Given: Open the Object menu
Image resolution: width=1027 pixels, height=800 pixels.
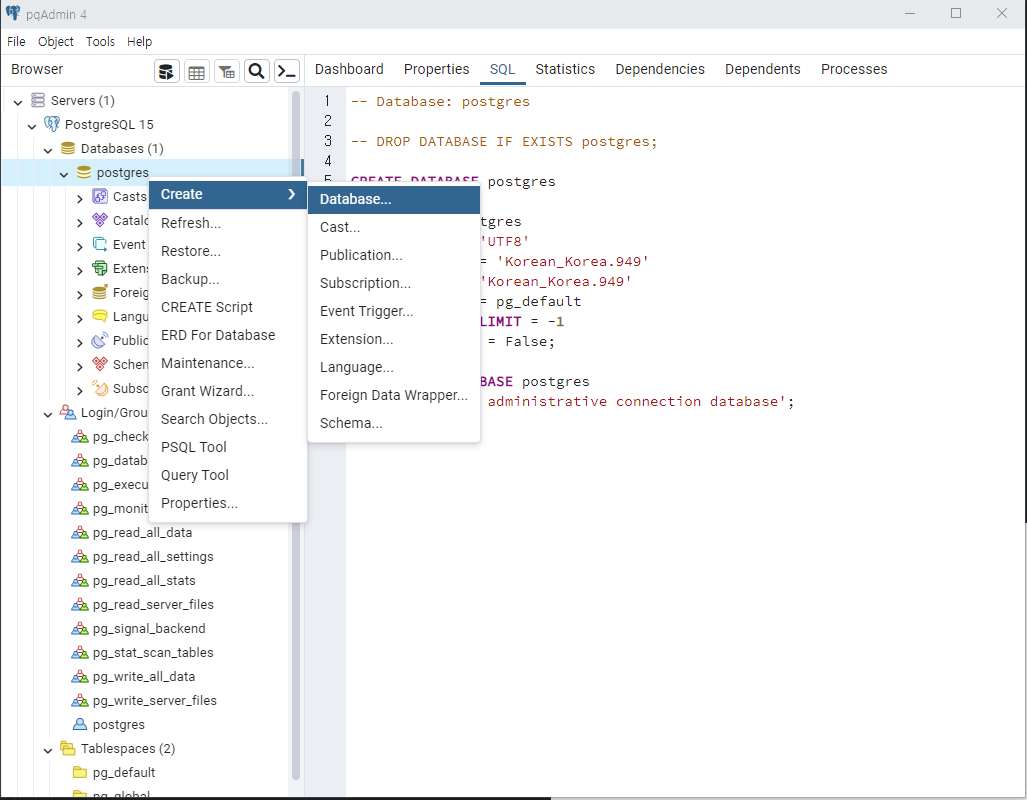Looking at the screenshot, I should [56, 41].
